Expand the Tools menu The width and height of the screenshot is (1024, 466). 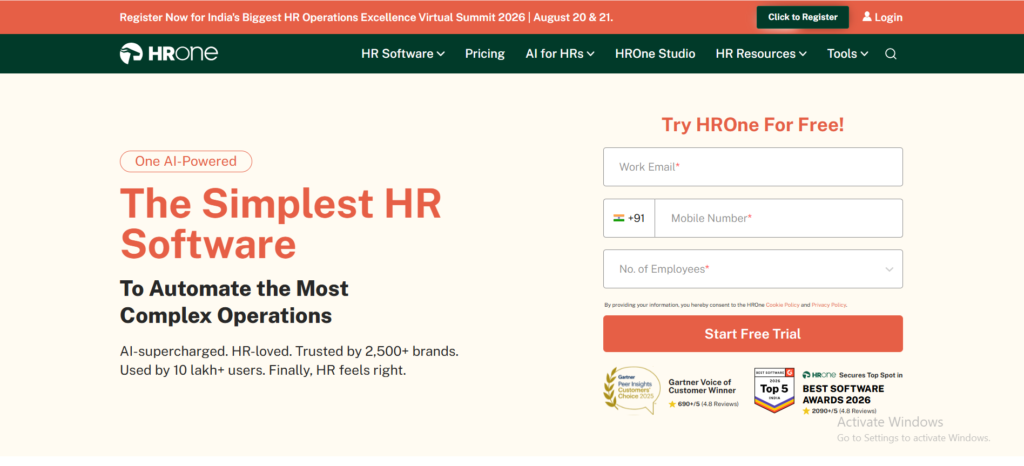click(x=848, y=54)
